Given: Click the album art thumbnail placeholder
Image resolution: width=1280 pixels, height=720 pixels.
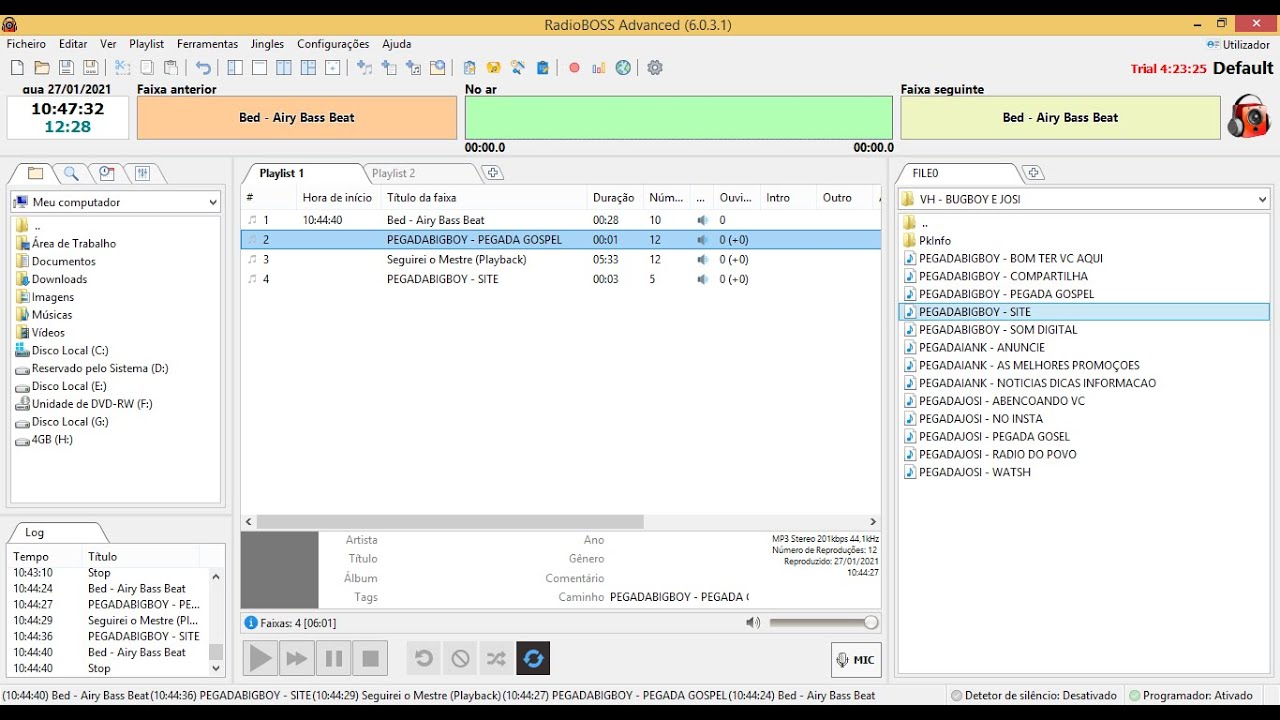Looking at the screenshot, I should coord(280,570).
